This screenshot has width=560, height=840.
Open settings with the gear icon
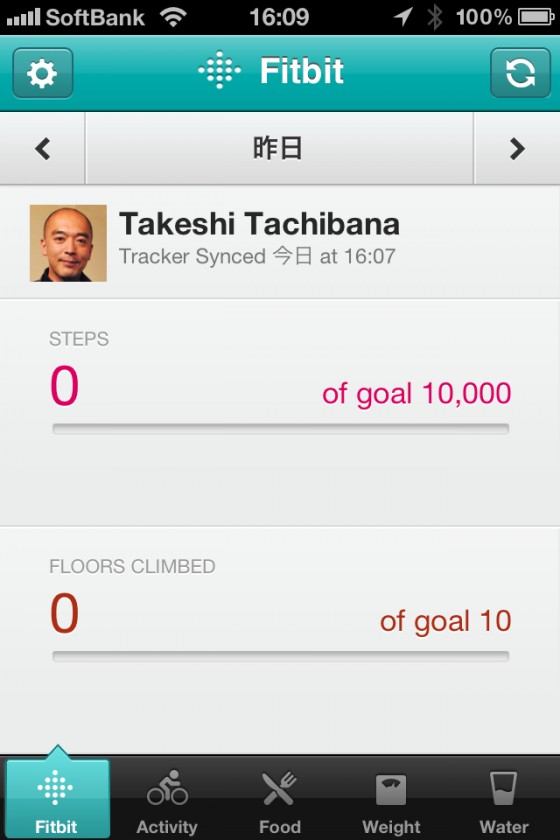click(x=43, y=73)
